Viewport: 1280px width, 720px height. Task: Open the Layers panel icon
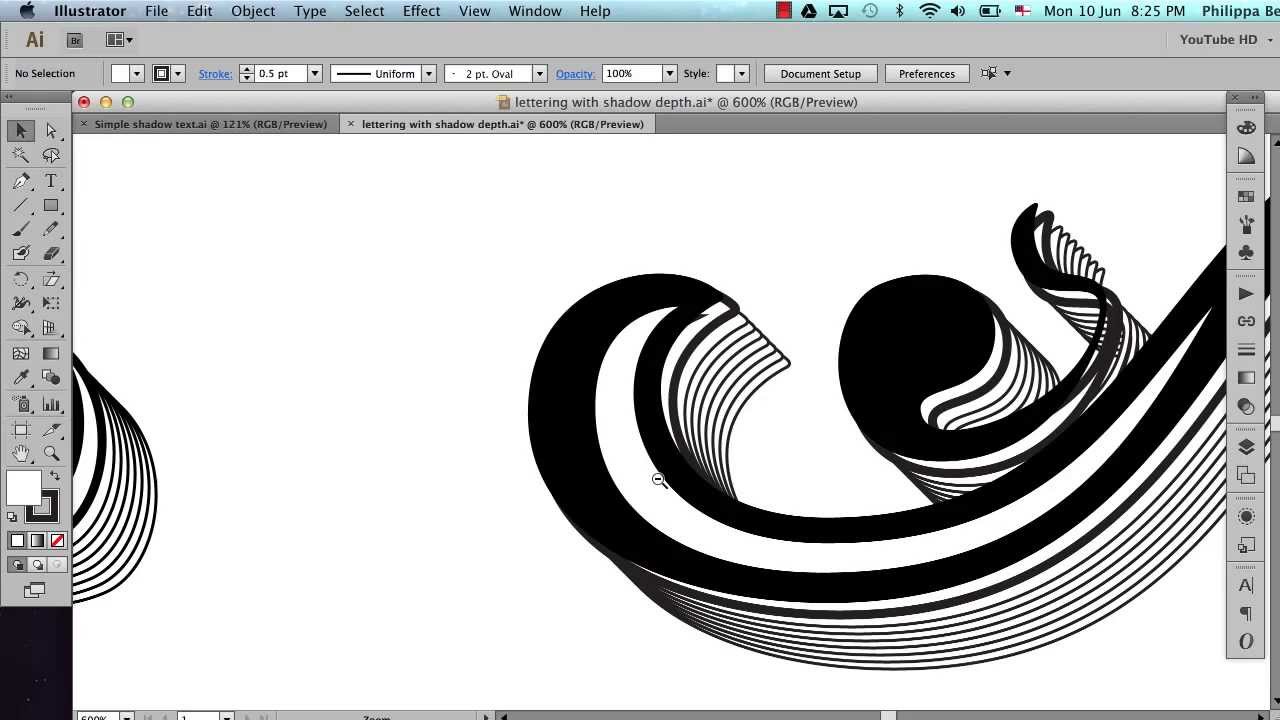point(1246,448)
